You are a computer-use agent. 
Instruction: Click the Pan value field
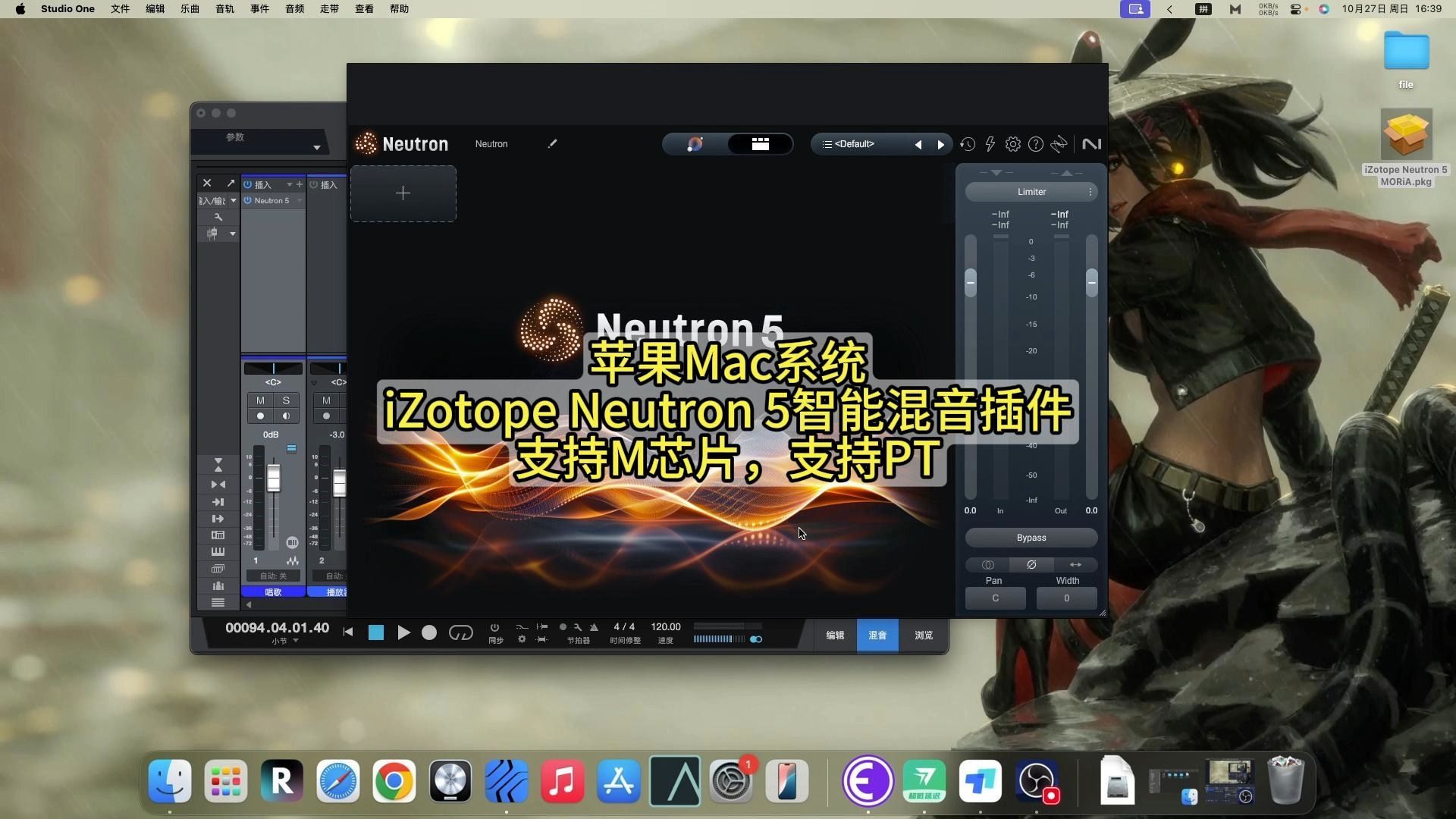click(x=995, y=598)
